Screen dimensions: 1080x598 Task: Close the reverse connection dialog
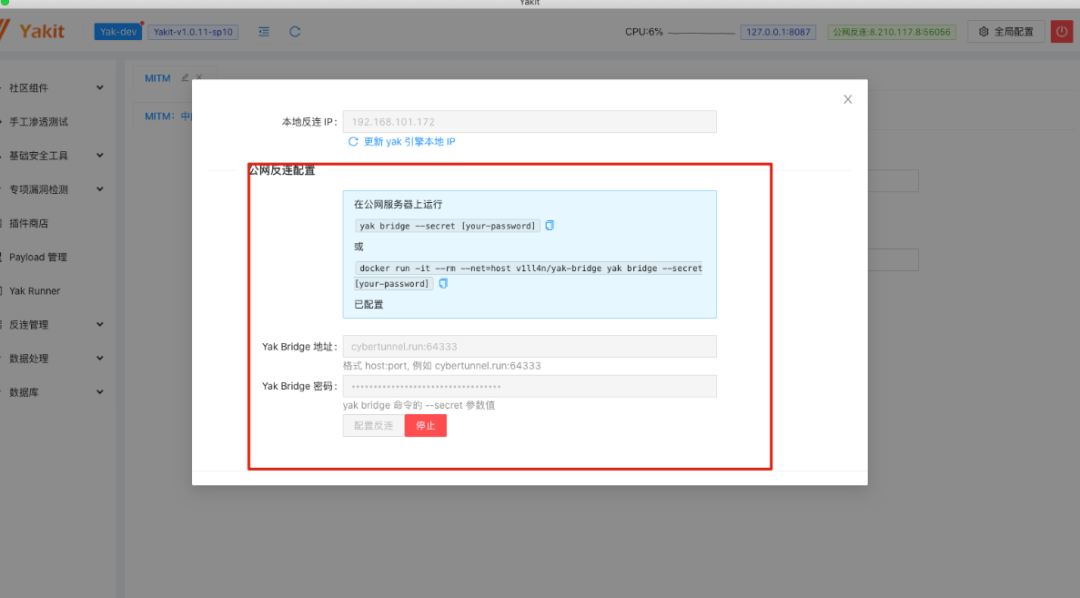848,100
